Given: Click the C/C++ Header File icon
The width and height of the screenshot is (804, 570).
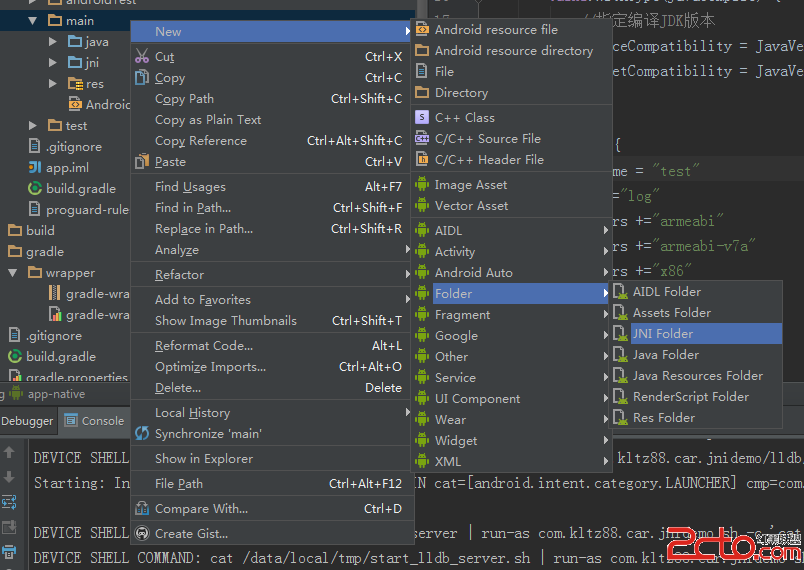Looking at the screenshot, I should pyautogui.click(x=422, y=159).
